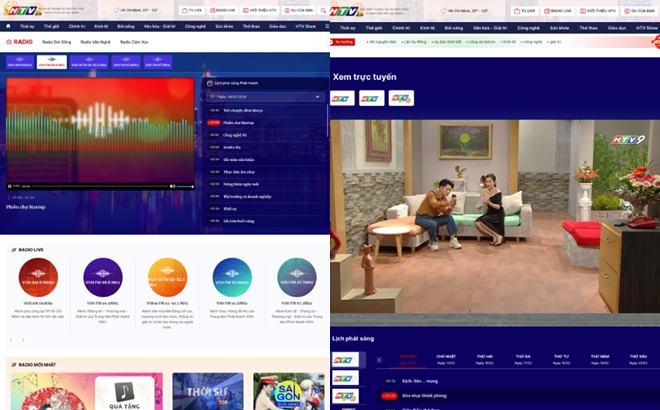Image resolution: width=660 pixels, height=410 pixels.
Task: Open blue VOH FM 95.6MHz circle icon
Action: click(x=232, y=277)
